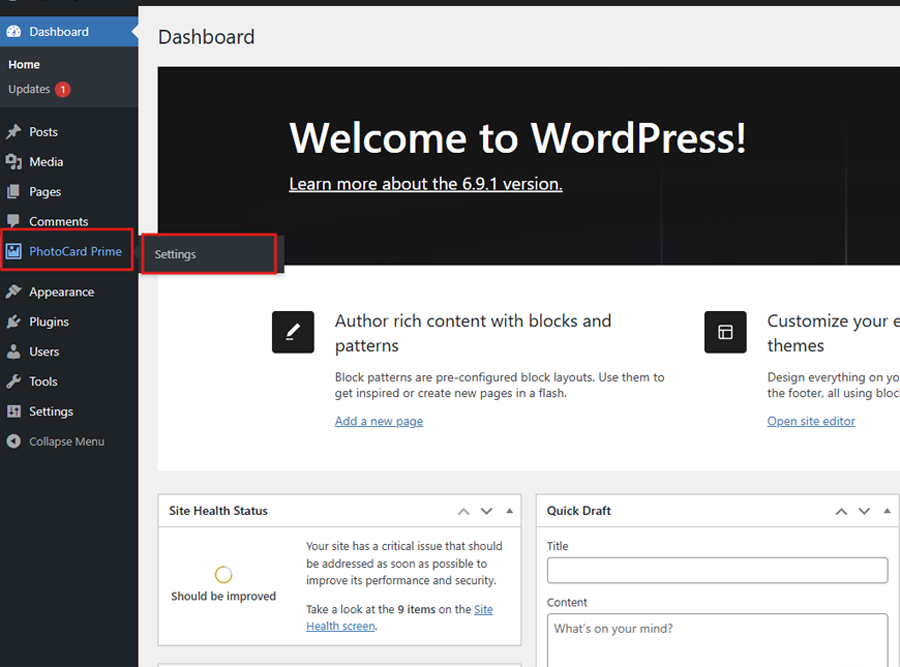The width and height of the screenshot is (900, 667).
Task: Click the Pages stacked-sheets icon
Action: pyautogui.click(x=14, y=192)
